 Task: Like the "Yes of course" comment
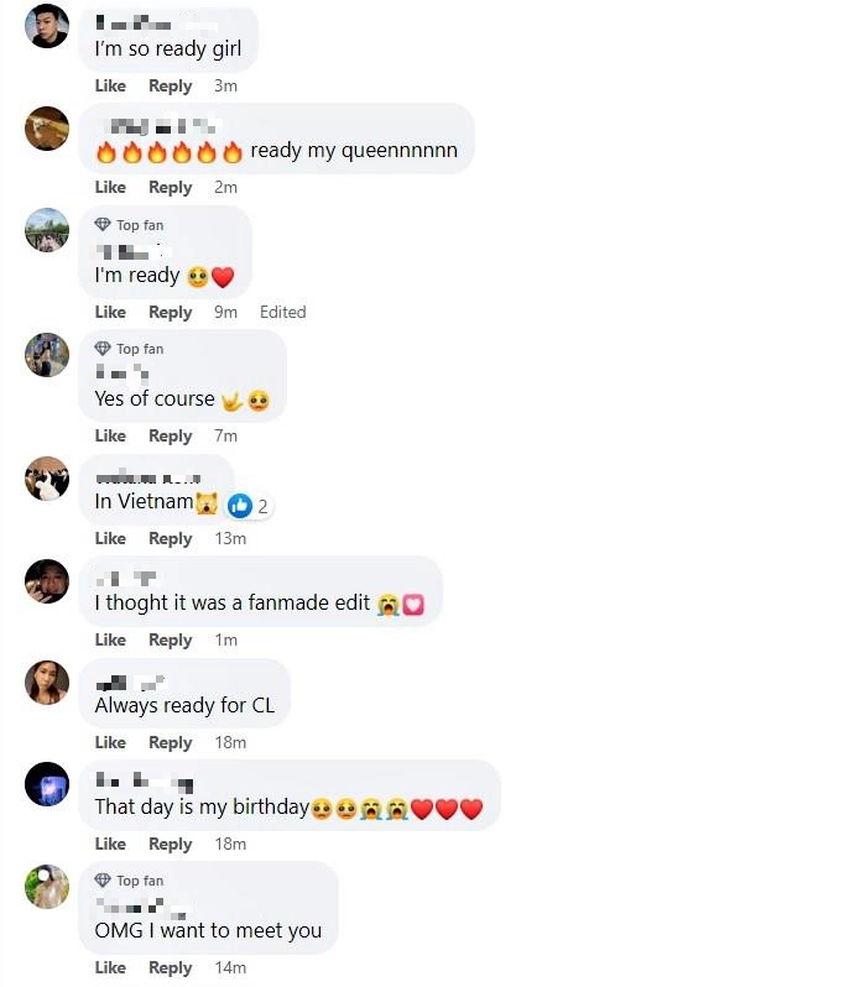pyautogui.click(x=110, y=436)
